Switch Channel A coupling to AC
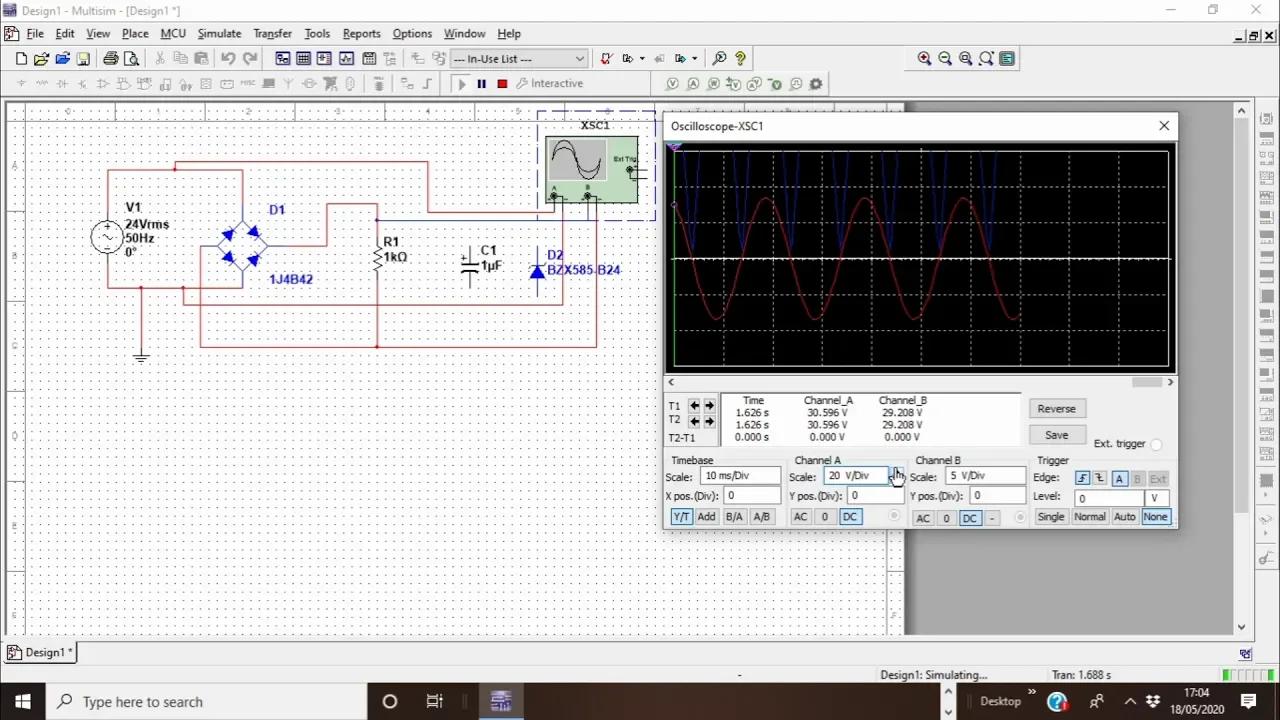This screenshot has width=1280, height=720. pos(800,516)
